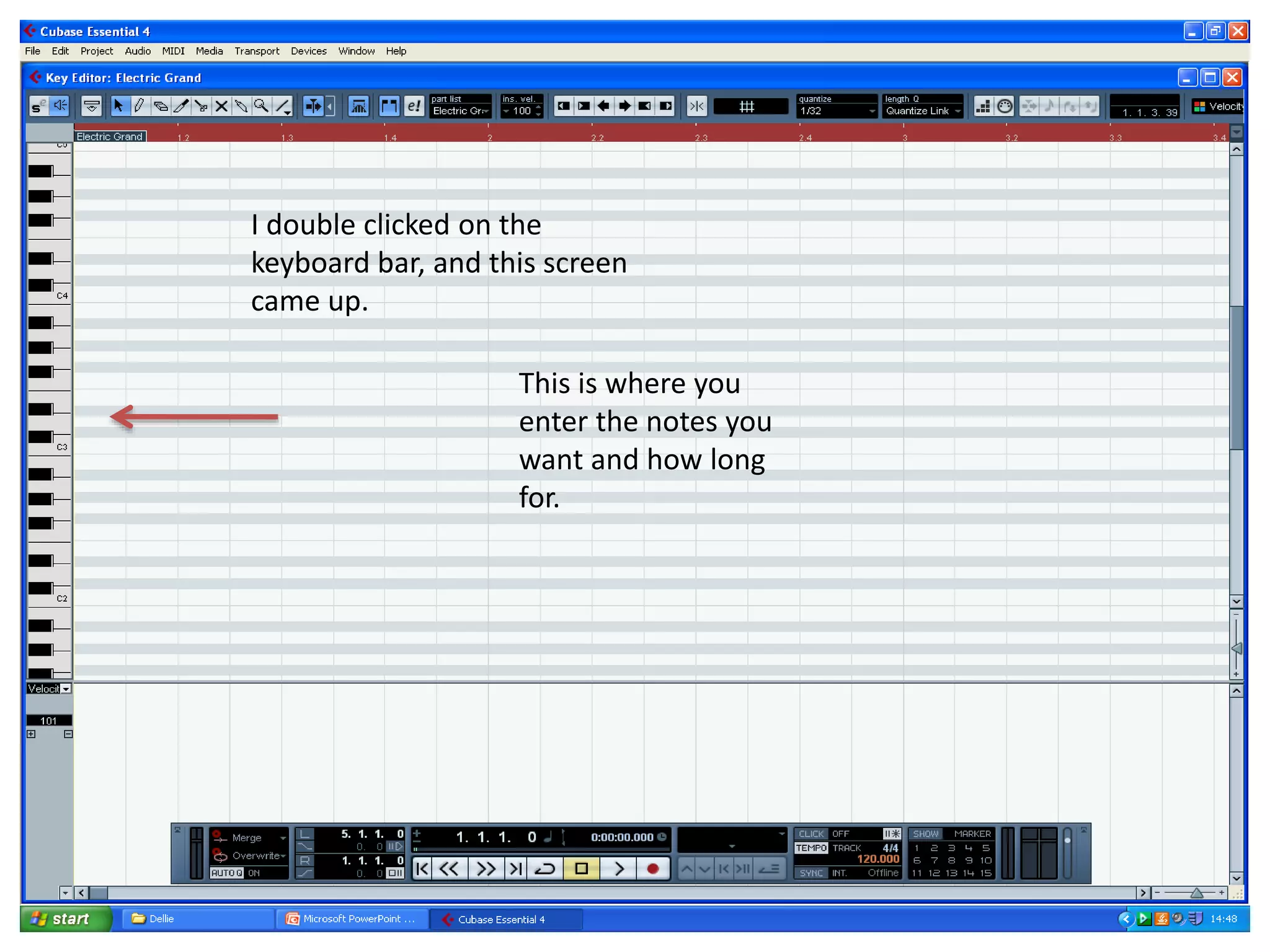
Task: Click Nudge Start Right icon
Action: tap(584, 106)
